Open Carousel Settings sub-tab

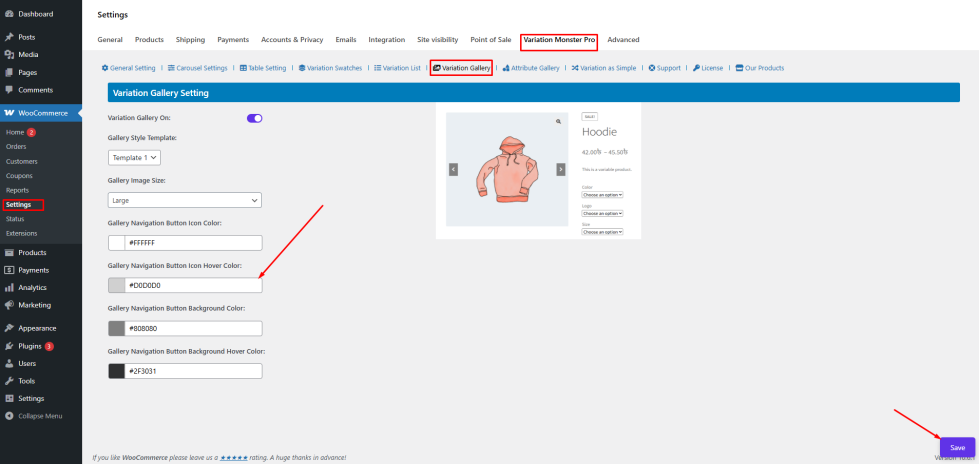pyautogui.click(x=197, y=68)
